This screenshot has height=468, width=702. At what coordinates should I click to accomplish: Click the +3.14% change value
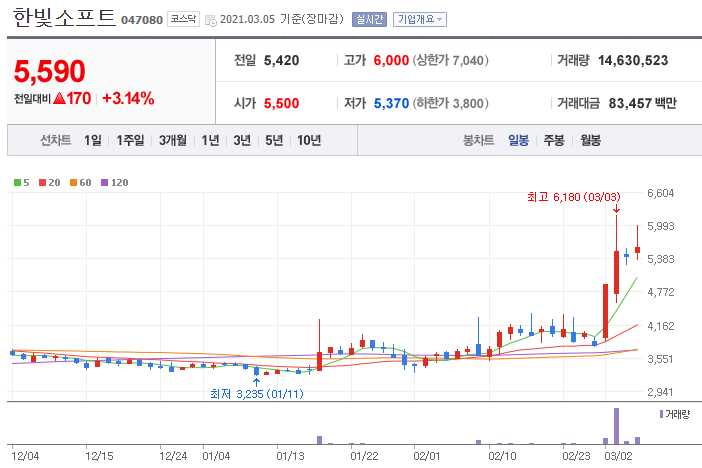pyautogui.click(x=128, y=98)
